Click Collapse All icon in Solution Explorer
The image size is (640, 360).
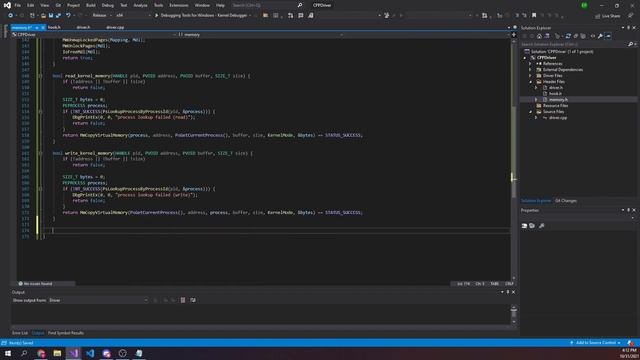click(576, 36)
